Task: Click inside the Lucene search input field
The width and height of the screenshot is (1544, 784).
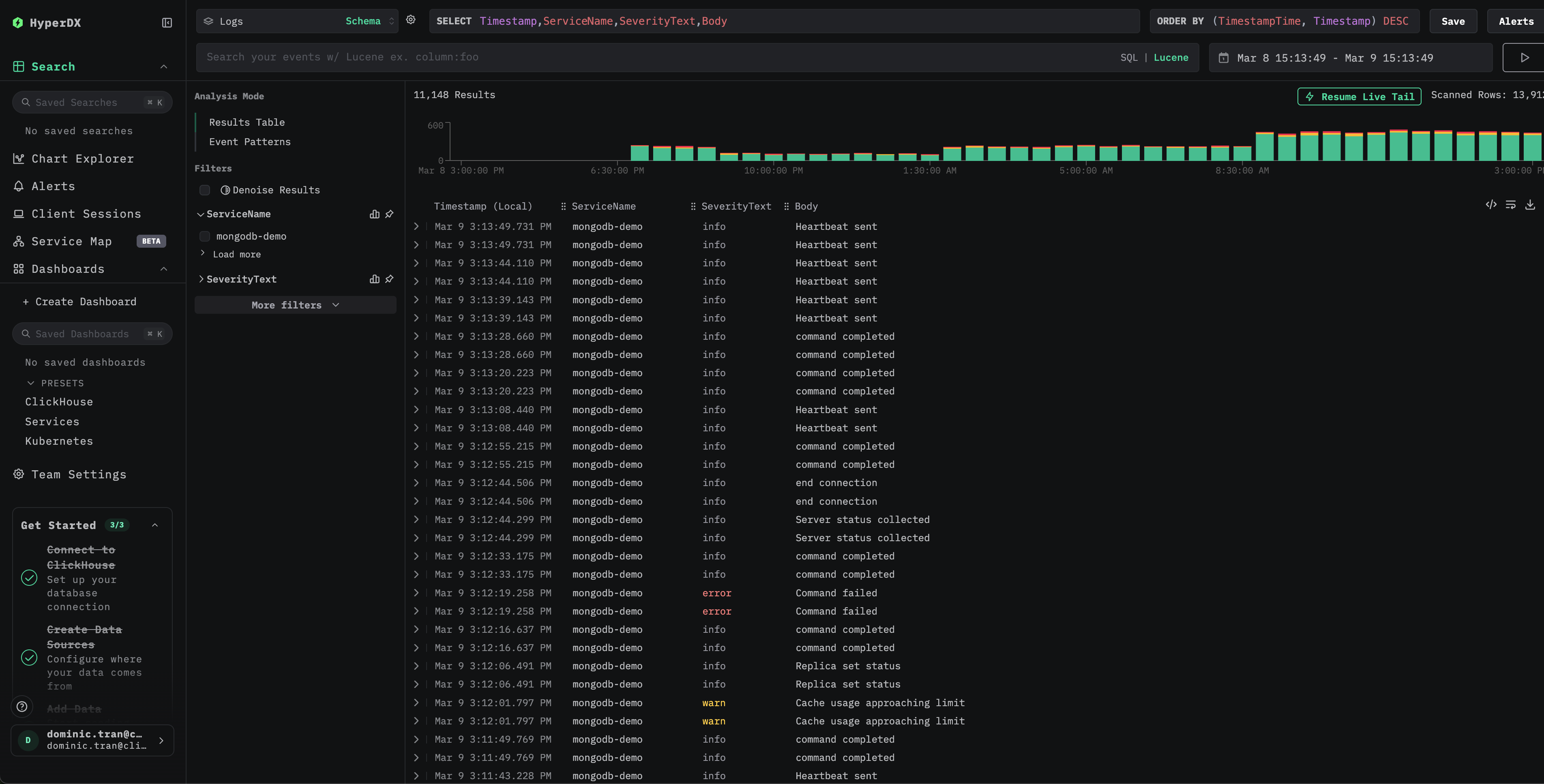Action: click(599, 57)
